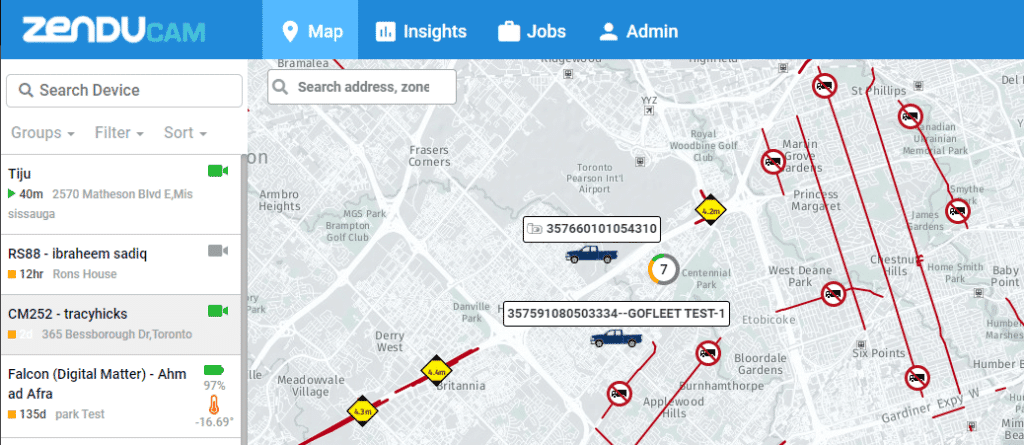The image size is (1024, 445).
Task: Open the cluster marker showing 7
Action: pos(664,269)
